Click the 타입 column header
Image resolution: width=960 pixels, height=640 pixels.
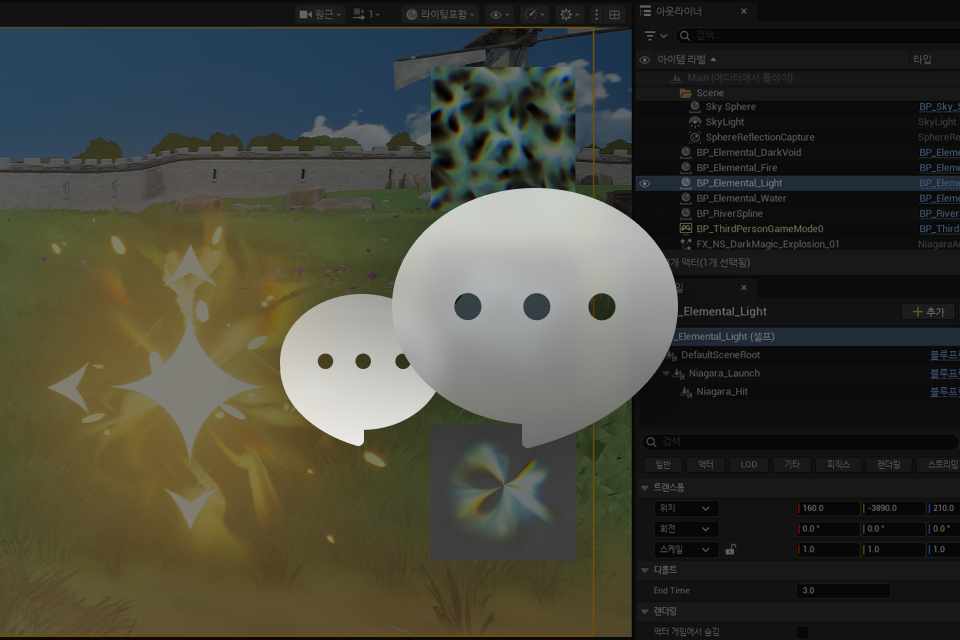tap(923, 59)
